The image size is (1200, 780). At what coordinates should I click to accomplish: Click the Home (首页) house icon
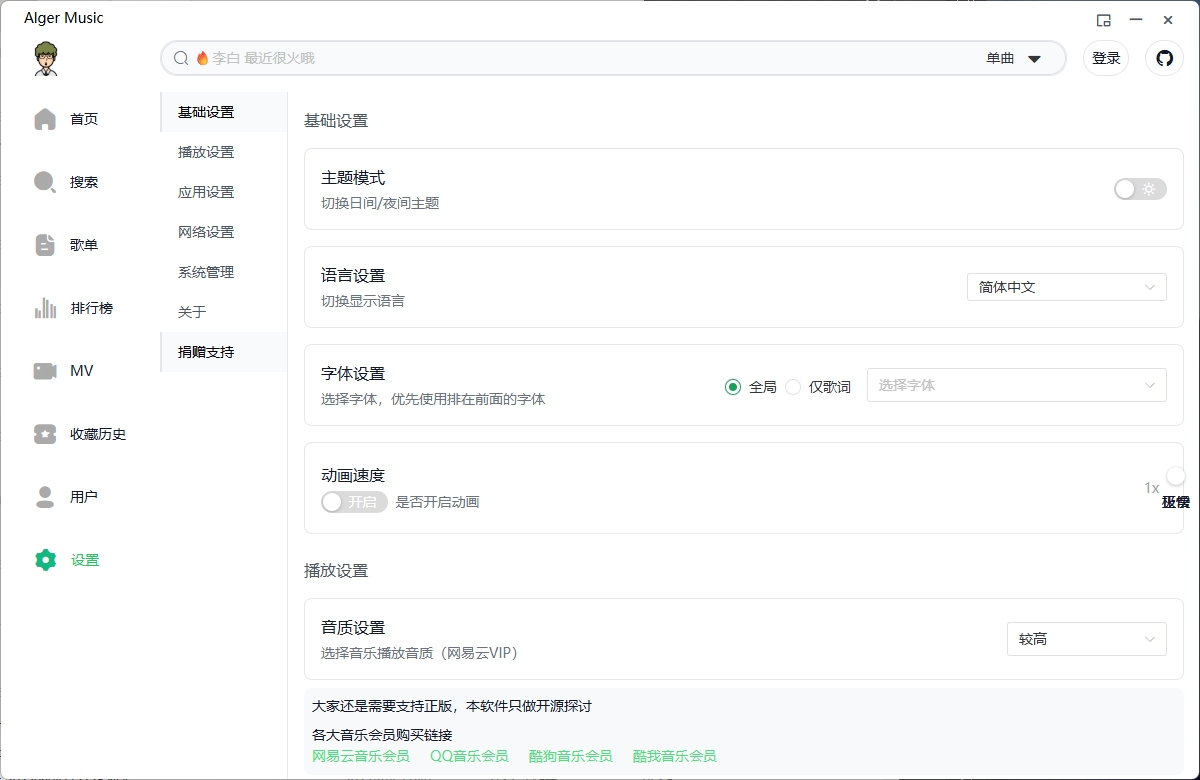pyautogui.click(x=45, y=119)
